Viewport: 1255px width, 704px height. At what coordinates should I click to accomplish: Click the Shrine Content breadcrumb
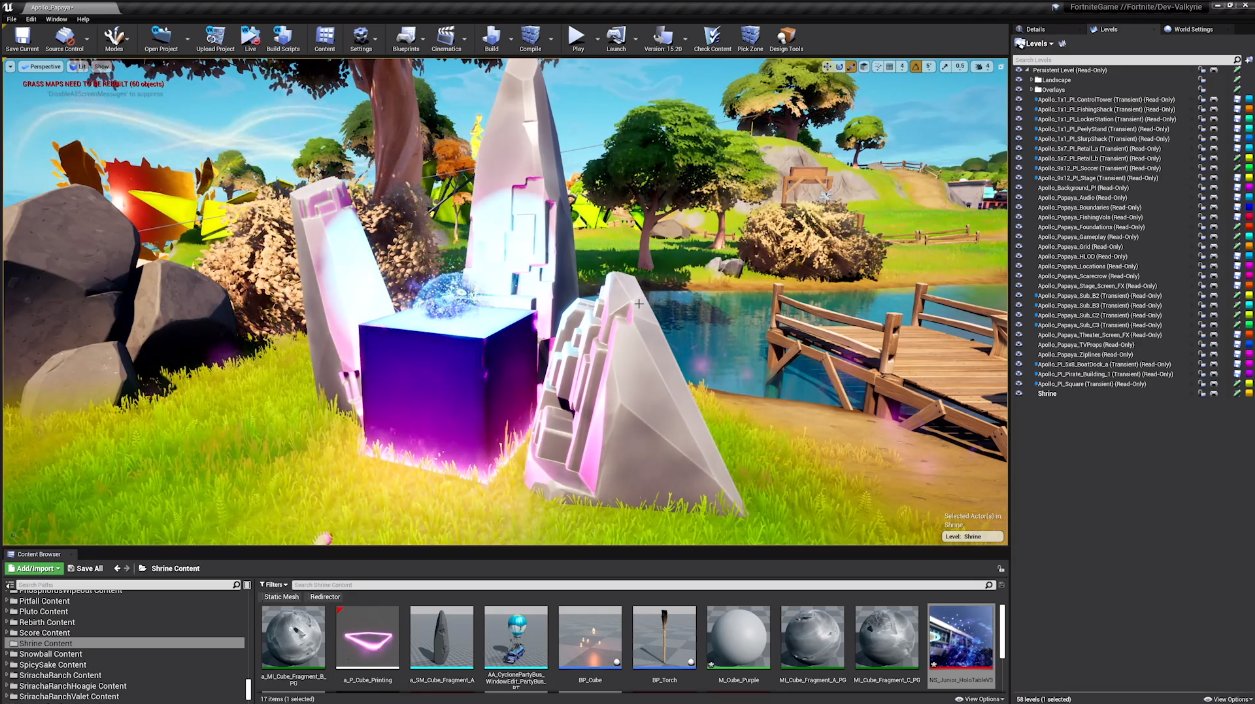[176, 568]
